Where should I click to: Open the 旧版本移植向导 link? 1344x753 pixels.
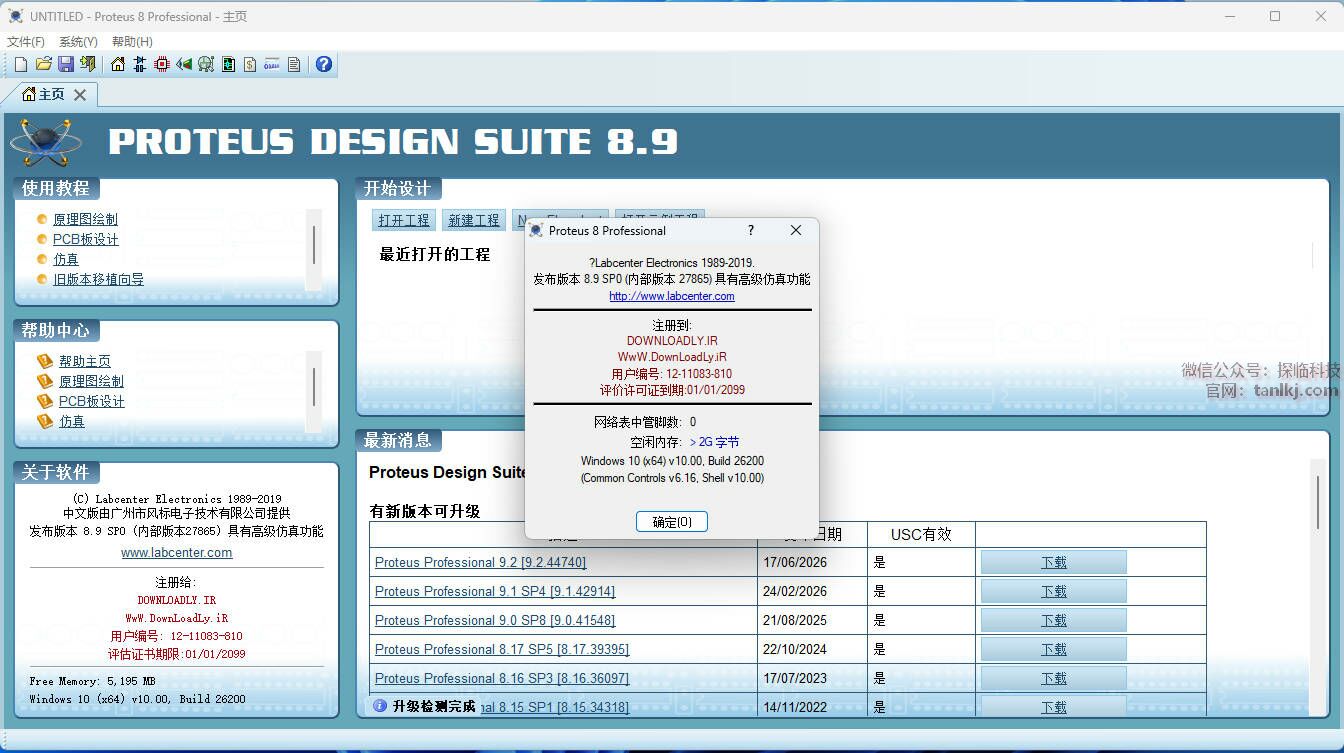click(x=98, y=279)
